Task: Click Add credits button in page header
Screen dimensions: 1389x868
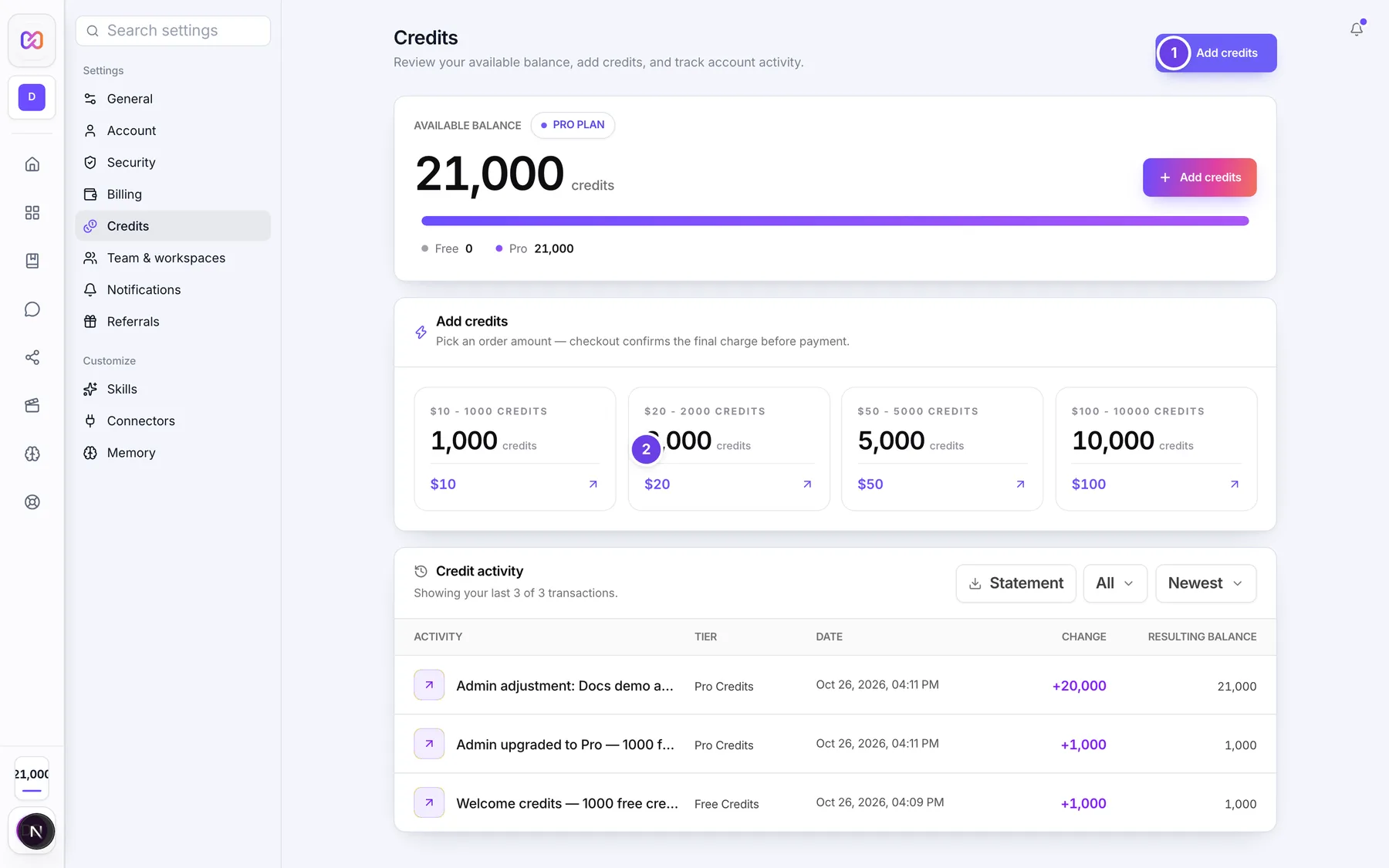Action: [x=1215, y=53]
